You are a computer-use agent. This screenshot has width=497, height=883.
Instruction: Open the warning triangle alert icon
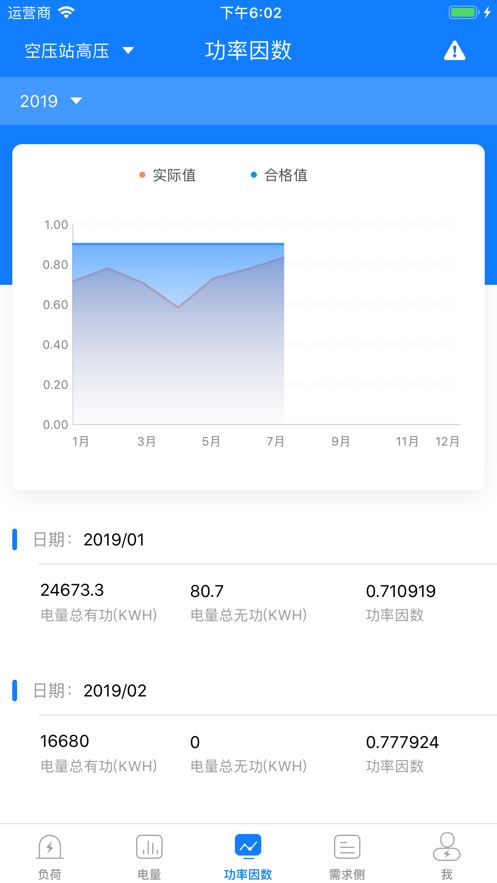454,51
